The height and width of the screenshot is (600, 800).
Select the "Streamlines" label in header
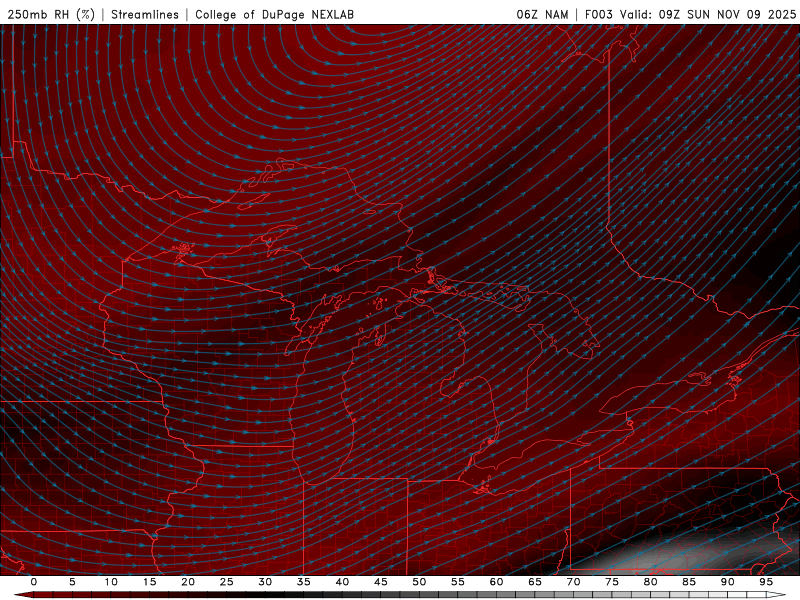[x=145, y=14]
